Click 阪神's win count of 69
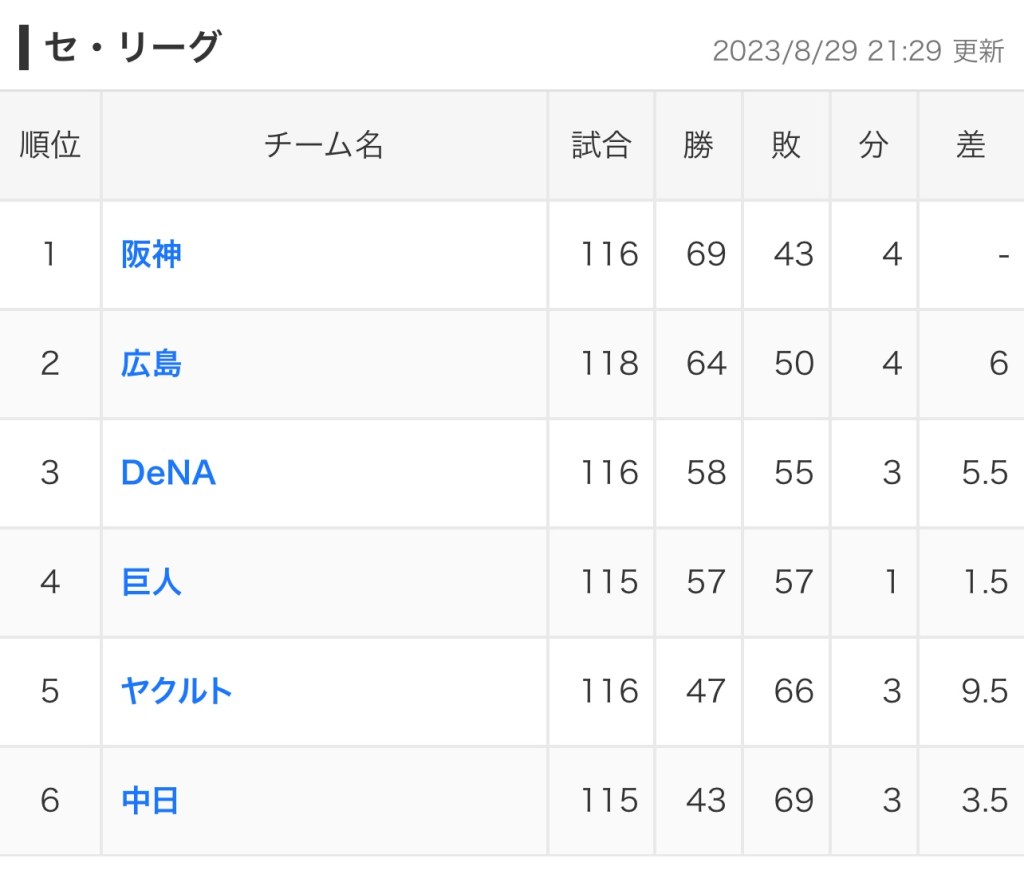Screen dimensions: 1024x886 pyautogui.click(x=706, y=255)
